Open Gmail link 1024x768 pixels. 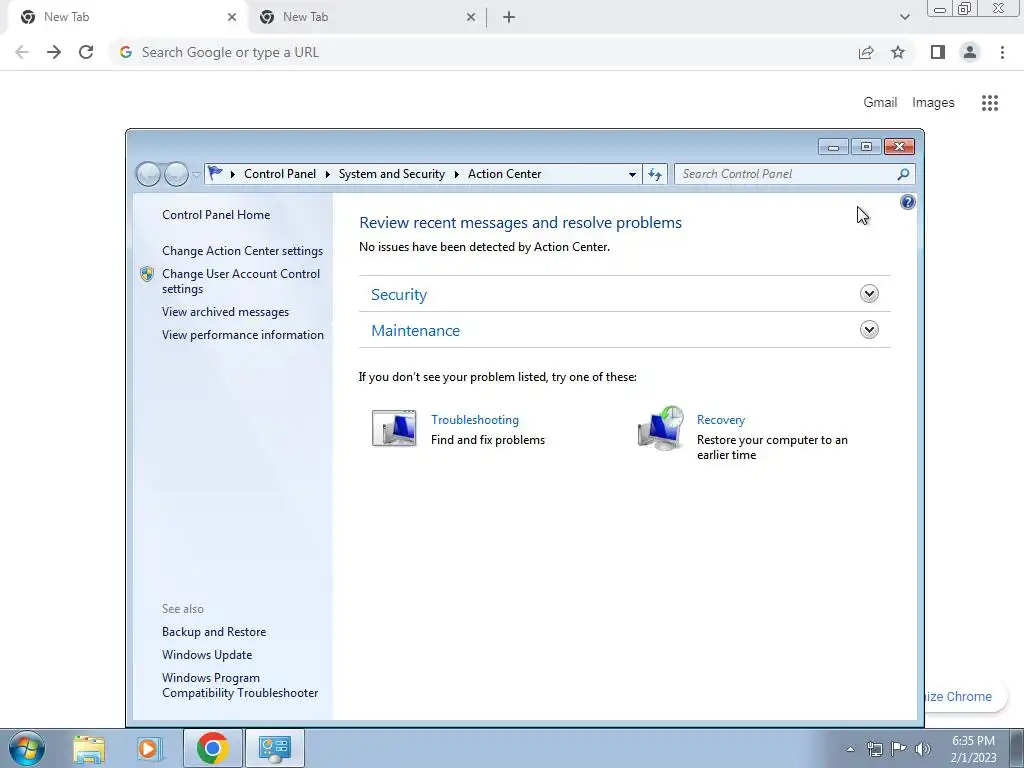(x=880, y=103)
